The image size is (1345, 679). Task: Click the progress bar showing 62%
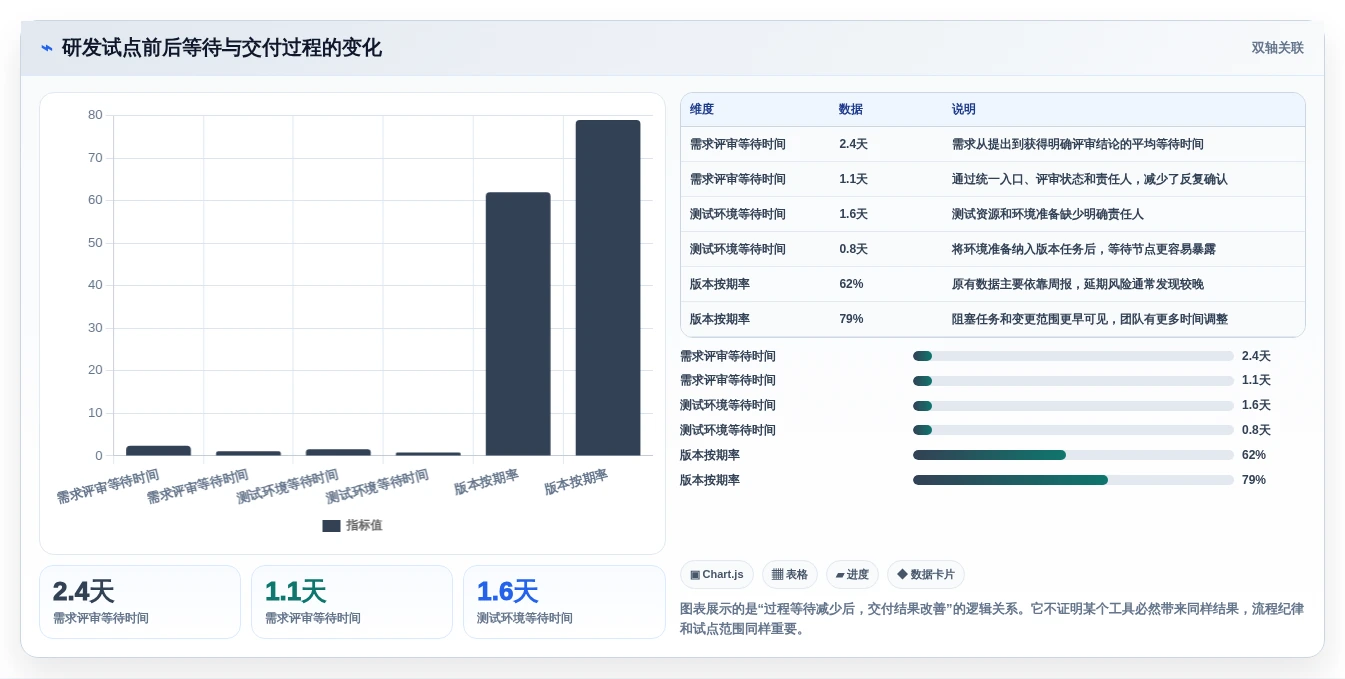tap(1073, 455)
